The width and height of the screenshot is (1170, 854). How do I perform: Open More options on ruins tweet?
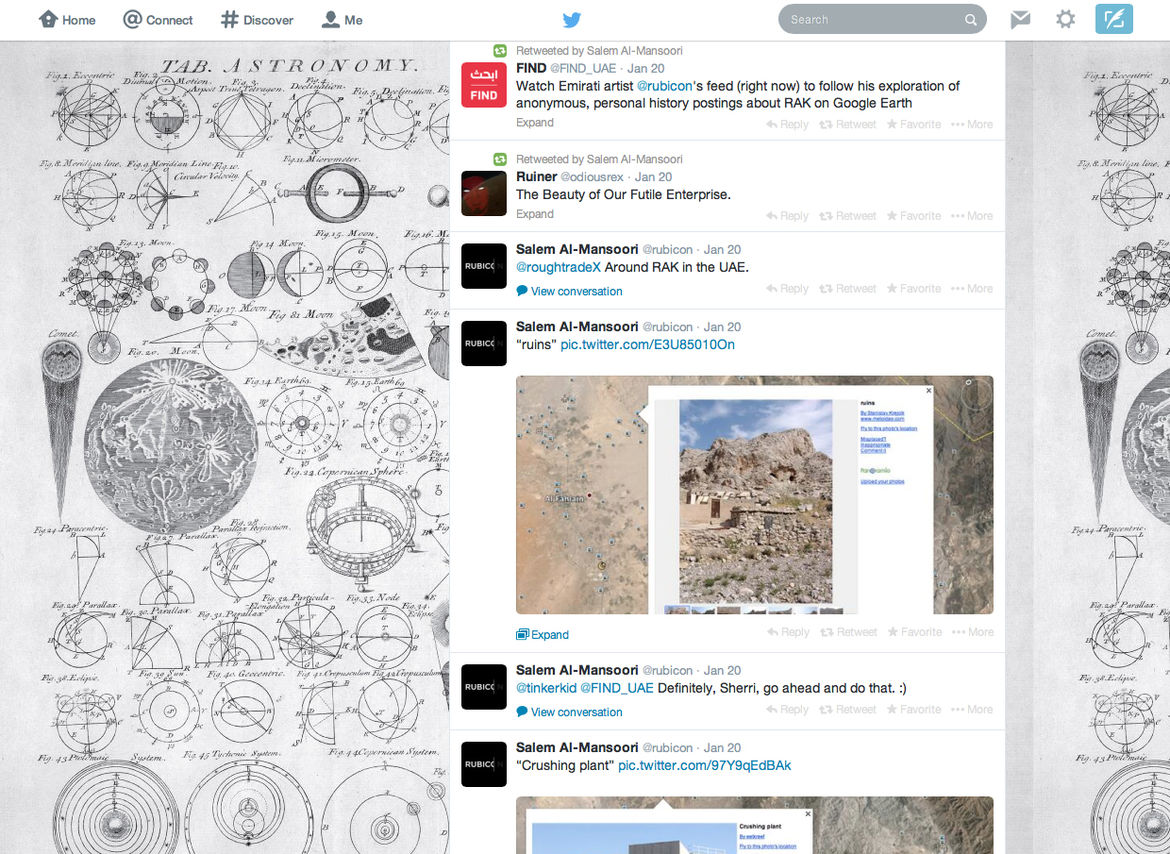pyautogui.click(x=972, y=632)
